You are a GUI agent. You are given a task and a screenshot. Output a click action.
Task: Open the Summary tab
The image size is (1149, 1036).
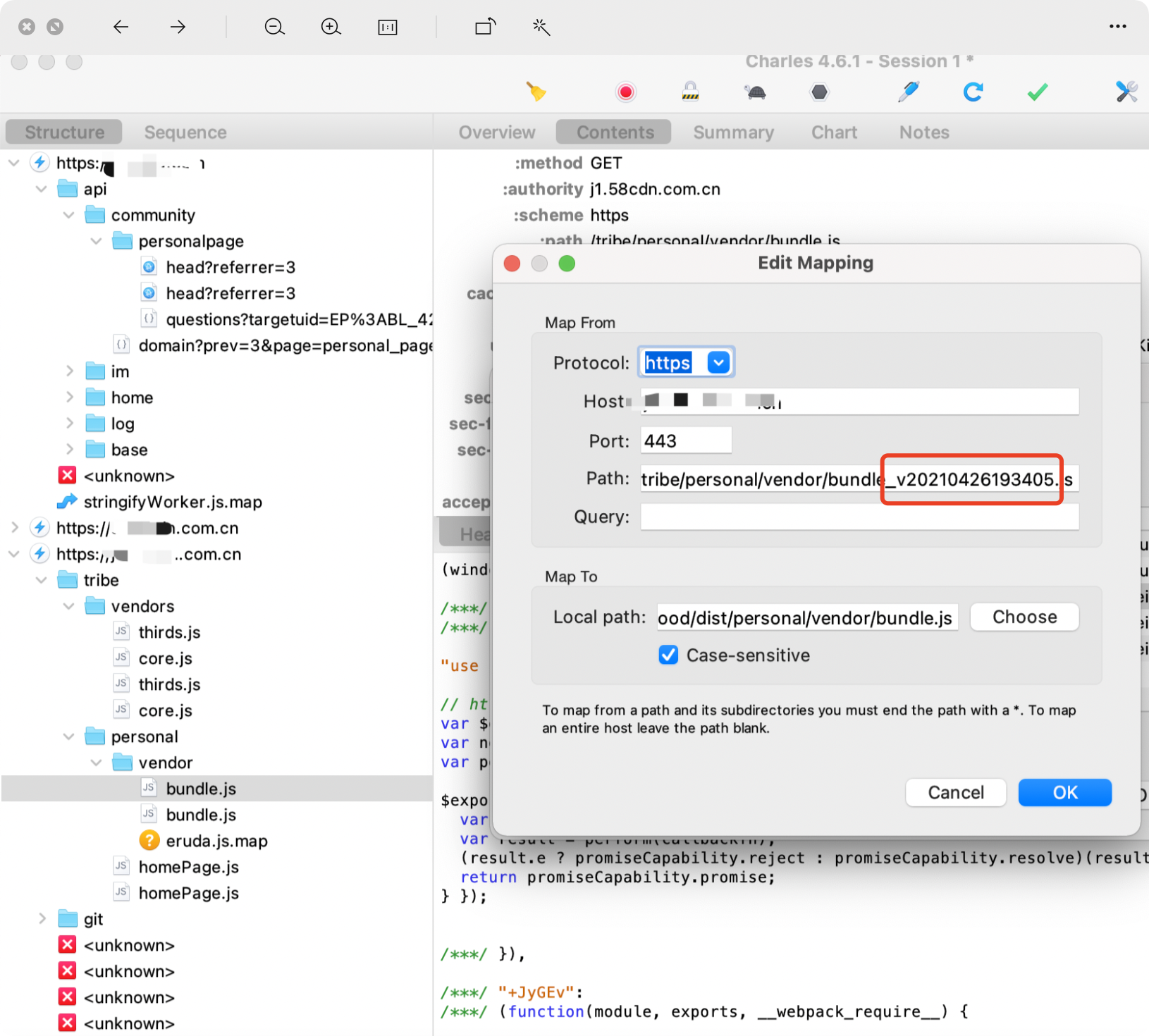[733, 132]
